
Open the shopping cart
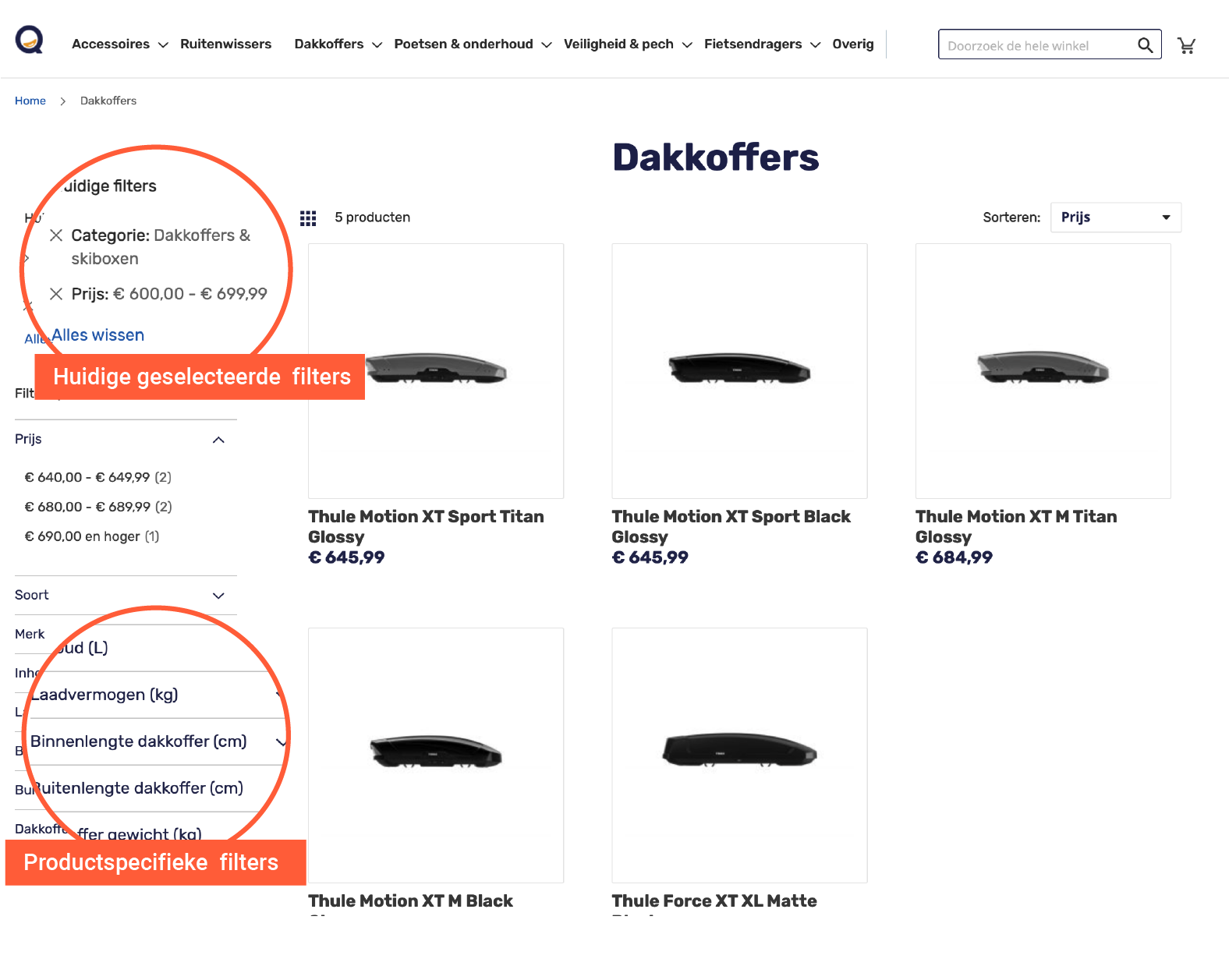pyautogui.click(x=1187, y=45)
